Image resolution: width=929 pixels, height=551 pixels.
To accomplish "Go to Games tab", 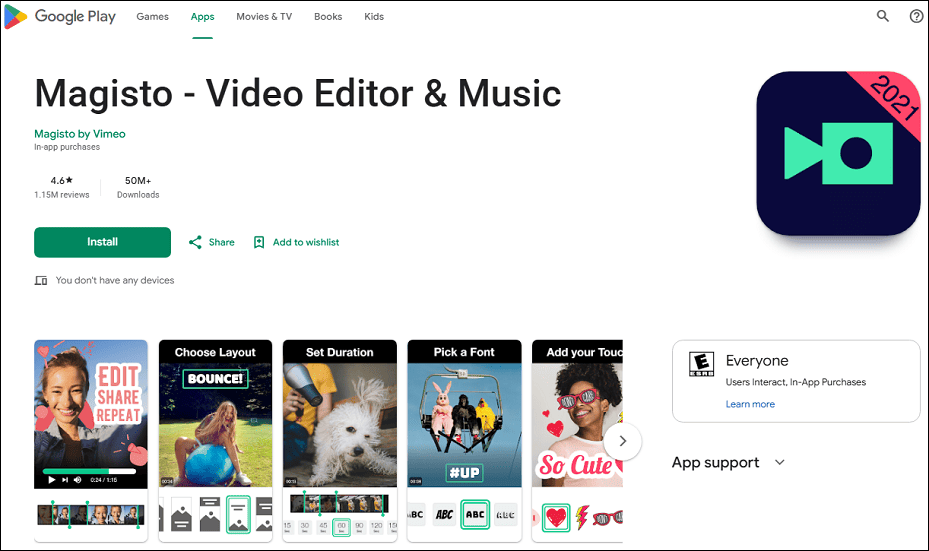I will (152, 17).
